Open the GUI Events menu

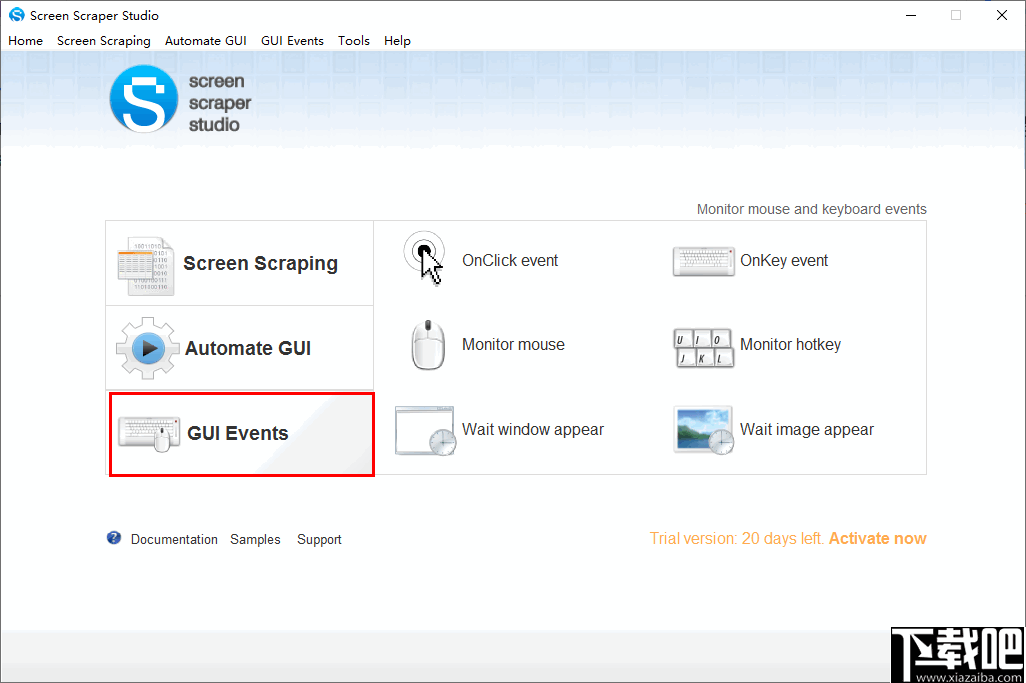(x=292, y=41)
